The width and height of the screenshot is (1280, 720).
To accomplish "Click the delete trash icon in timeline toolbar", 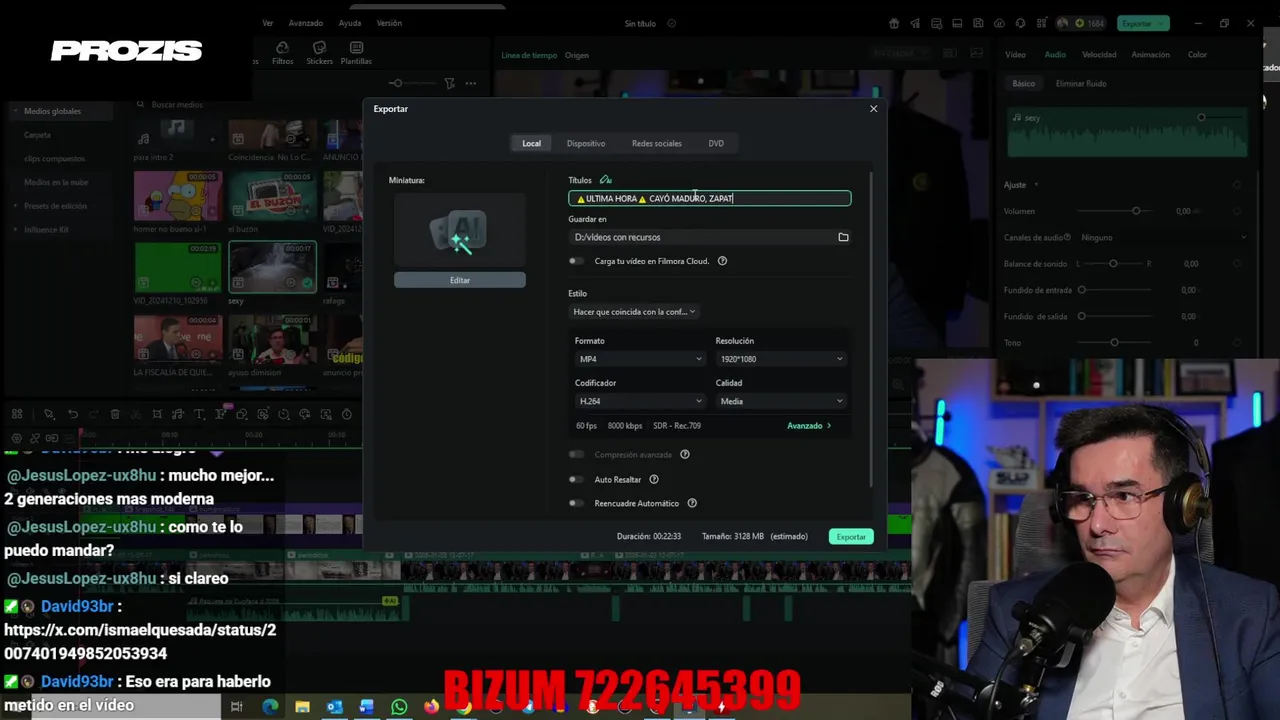I will (x=115, y=414).
